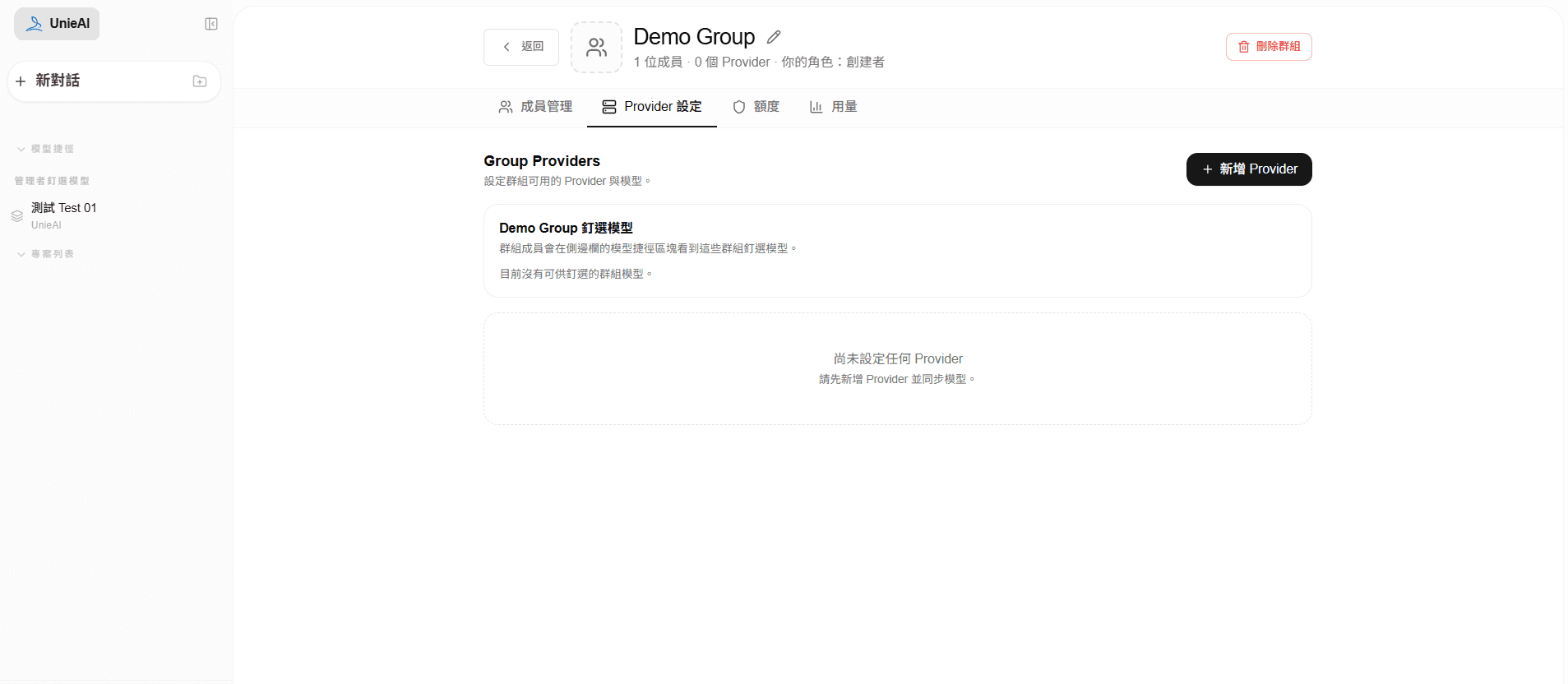Viewport: 1568px width, 684px height.
Task: Open the UnieAI logo home button
Action: coord(57,24)
